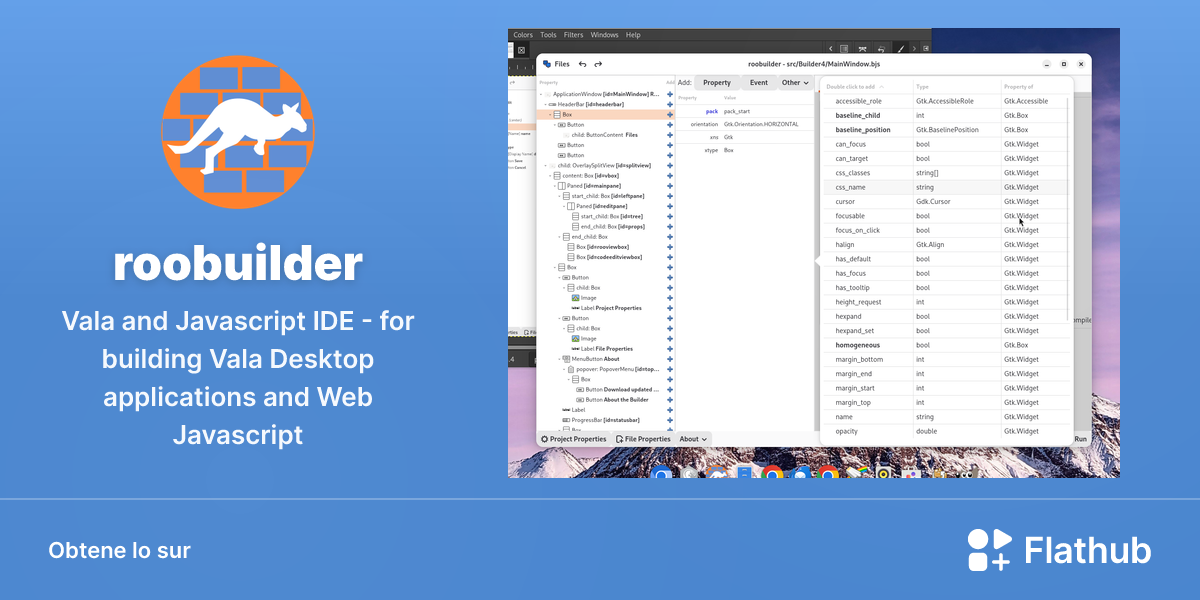Click plus on content: Box vbox row

670,176
